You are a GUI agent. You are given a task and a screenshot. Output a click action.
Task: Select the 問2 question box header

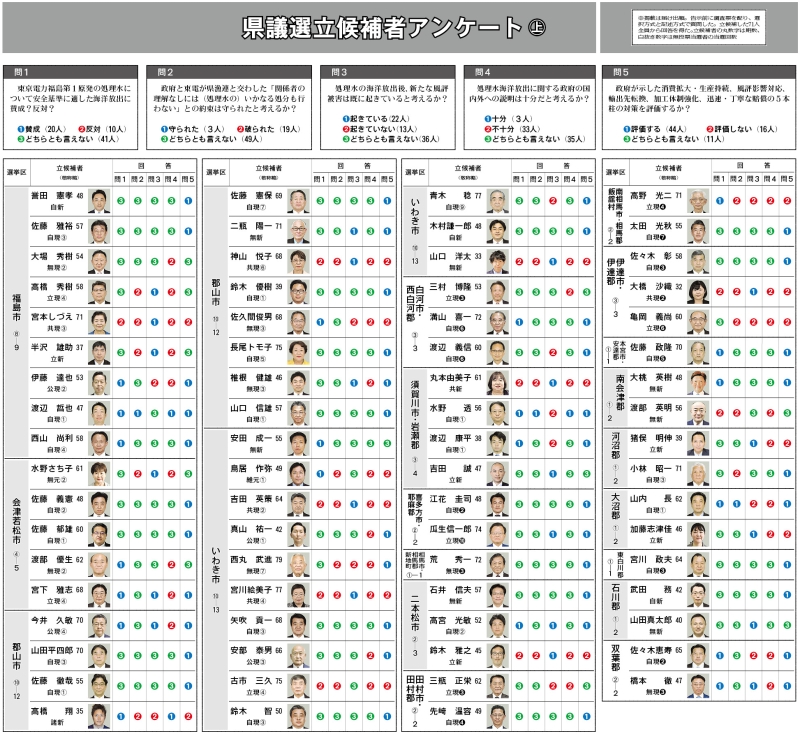pyautogui.click(x=229, y=72)
